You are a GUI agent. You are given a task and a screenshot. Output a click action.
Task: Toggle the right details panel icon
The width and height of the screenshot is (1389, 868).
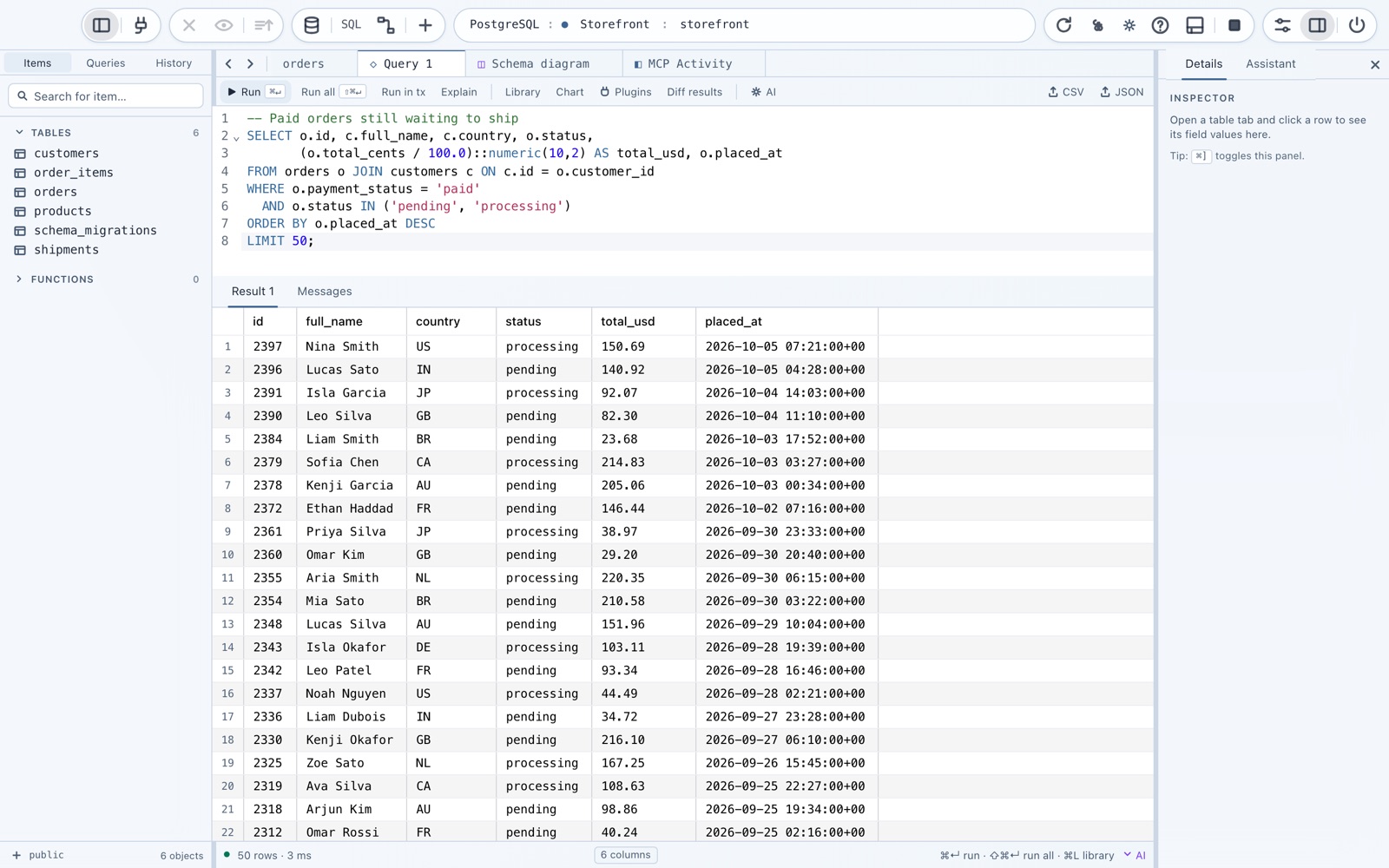[x=1318, y=25]
